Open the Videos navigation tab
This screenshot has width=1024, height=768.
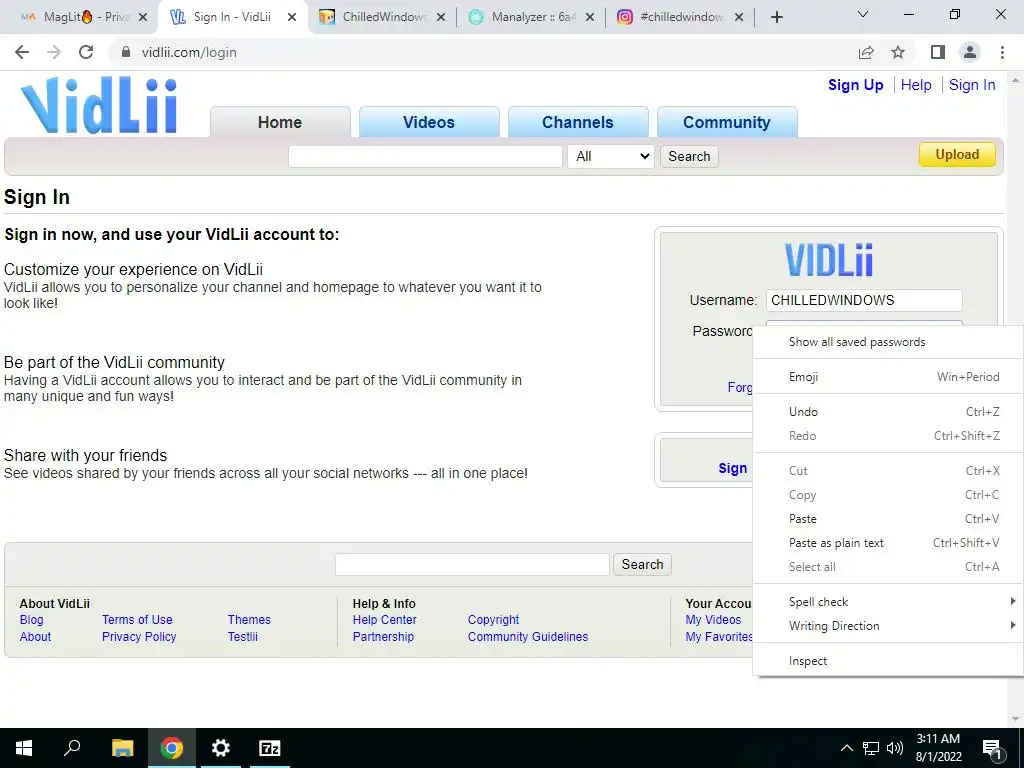(429, 122)
